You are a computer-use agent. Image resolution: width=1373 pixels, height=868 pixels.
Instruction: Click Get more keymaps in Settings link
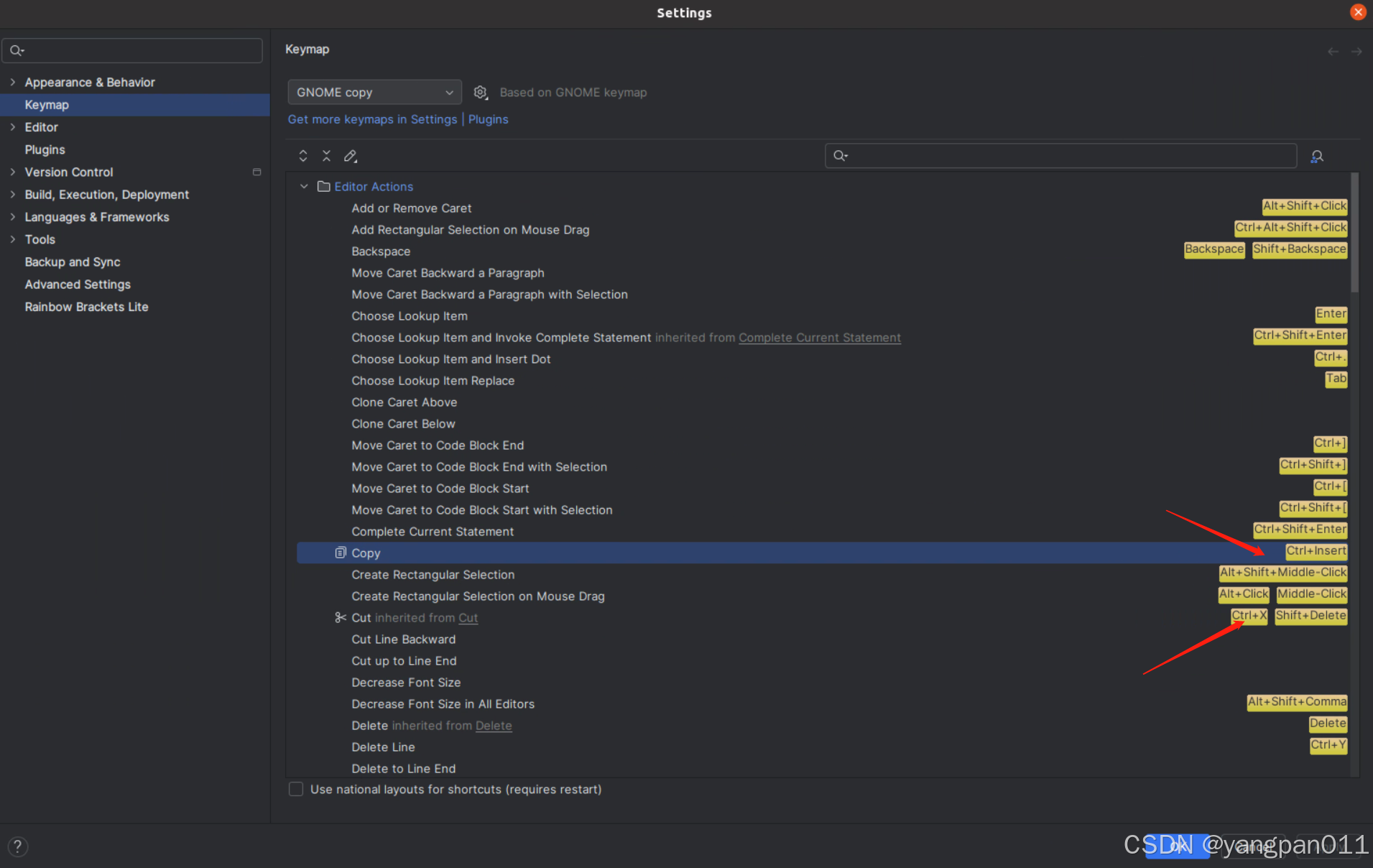[372, 119]
